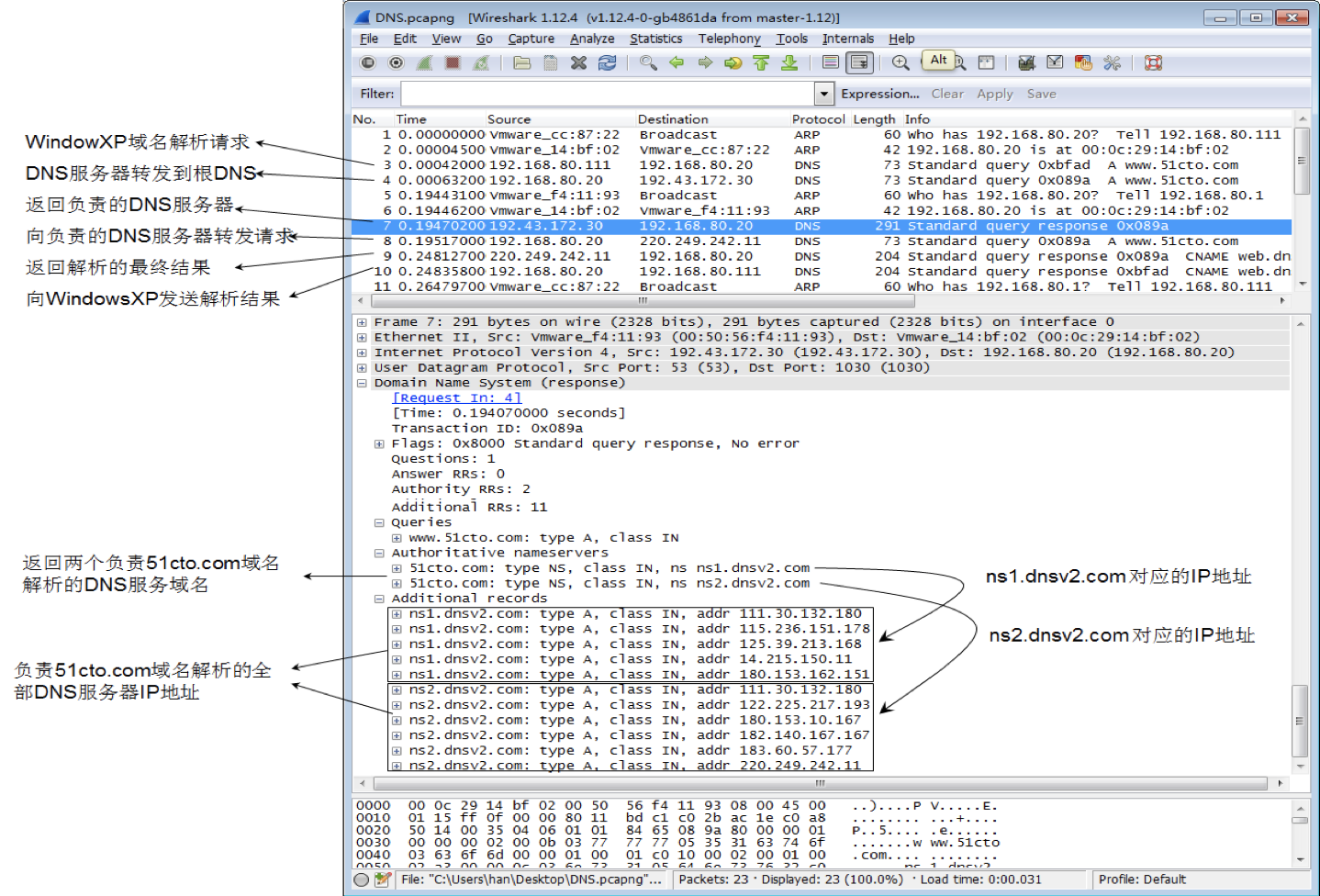This screenshot has width=1320, height=896.
Task: Follow the Request In: 4 link
Action: 456,398
